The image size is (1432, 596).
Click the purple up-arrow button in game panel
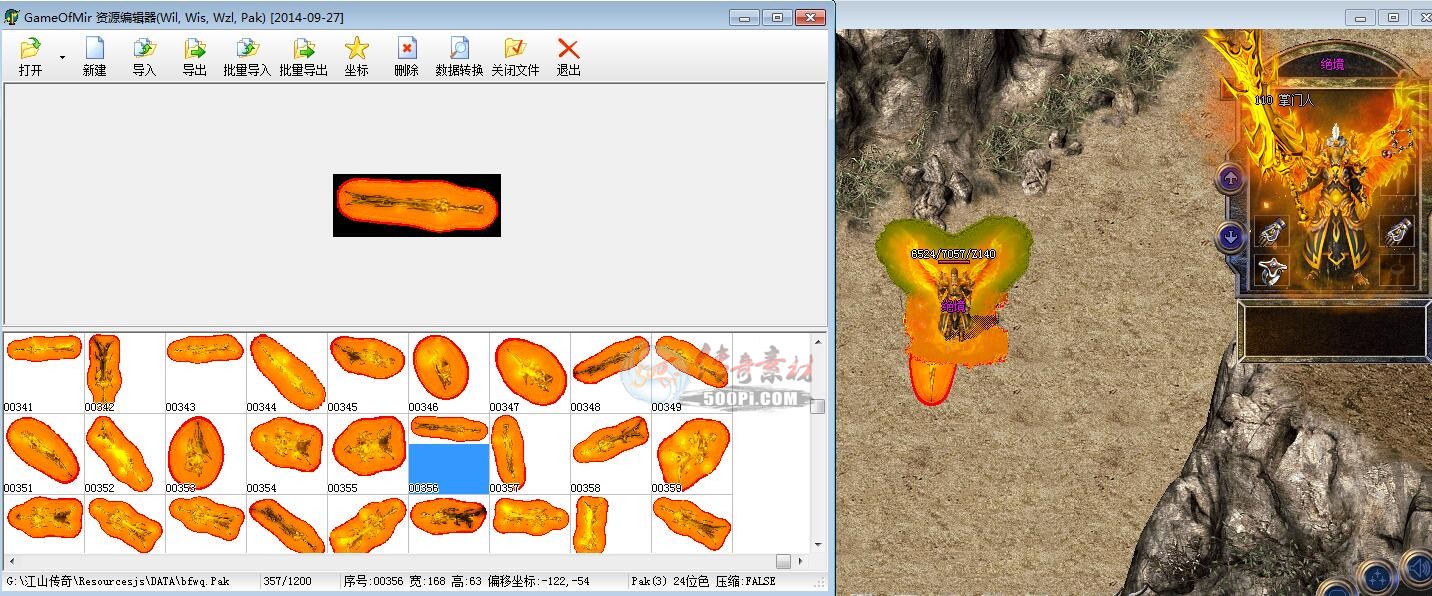coord(1231,179)
